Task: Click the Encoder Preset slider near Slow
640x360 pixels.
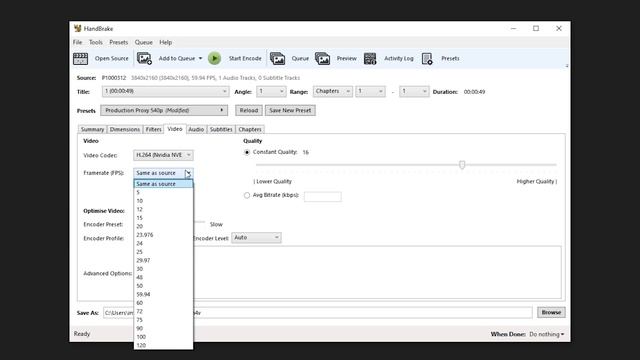Action: click(199, 222)
